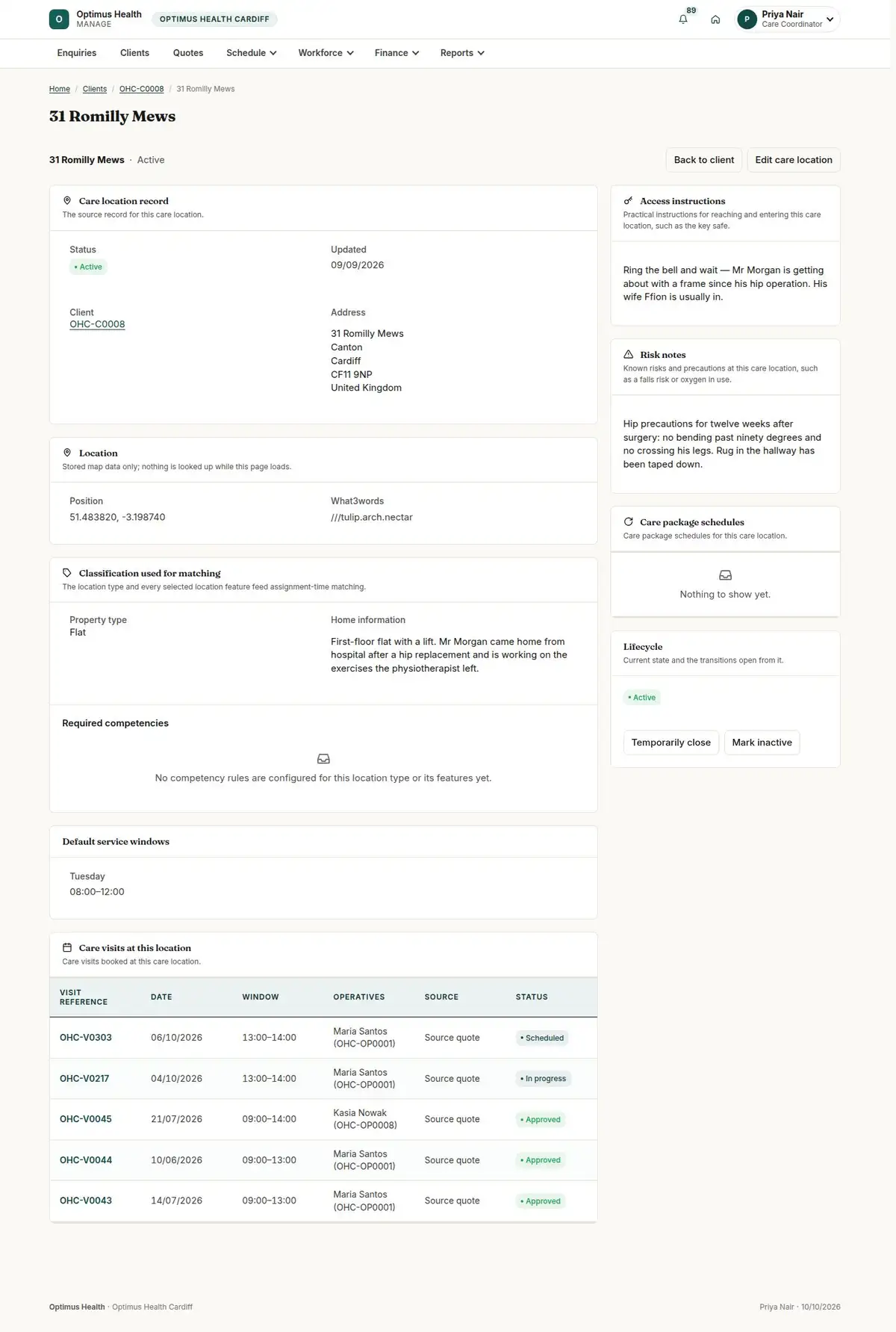The image size is (896, 1332).
Task: Open visit OHC-V0303
Action: (x=86, y=1038)
